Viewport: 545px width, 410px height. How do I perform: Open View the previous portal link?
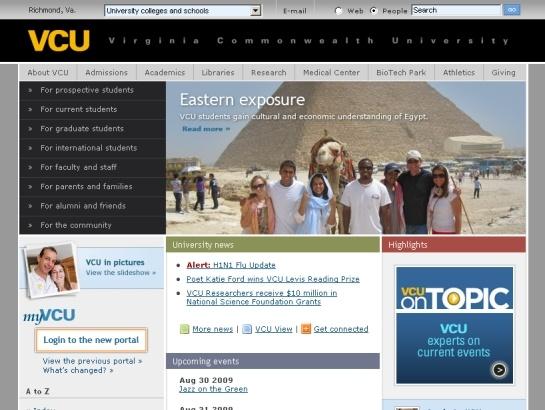click(x=92, y=361)
